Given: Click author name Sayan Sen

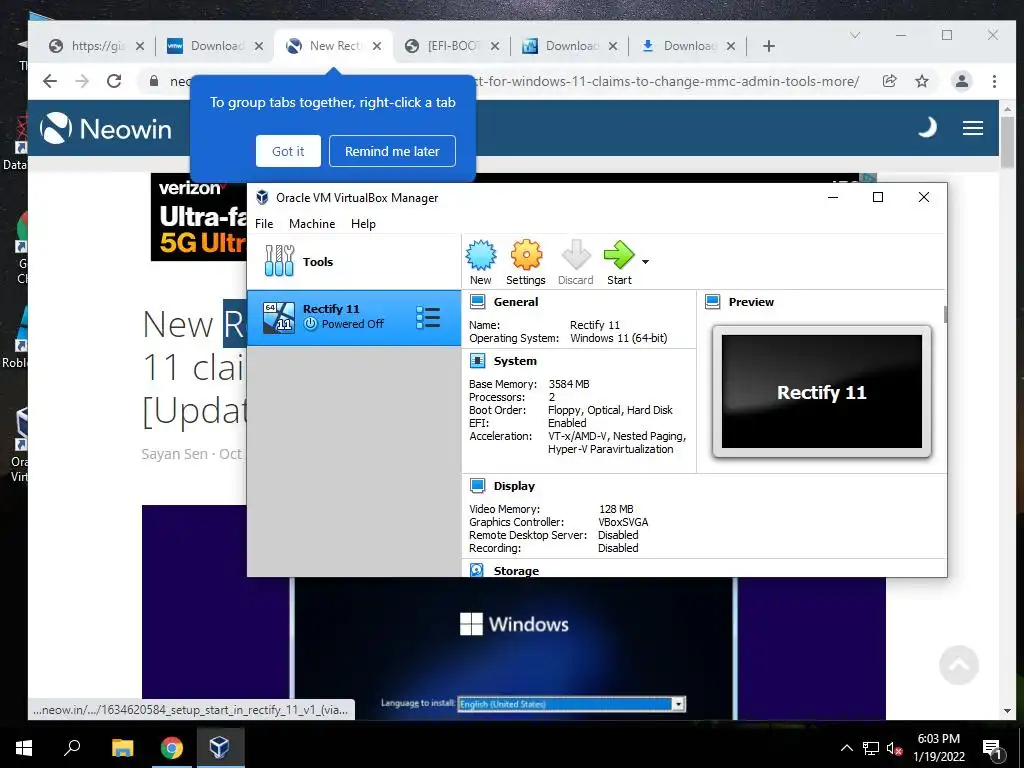Looking at the screenshot, I should coord(174,454).
